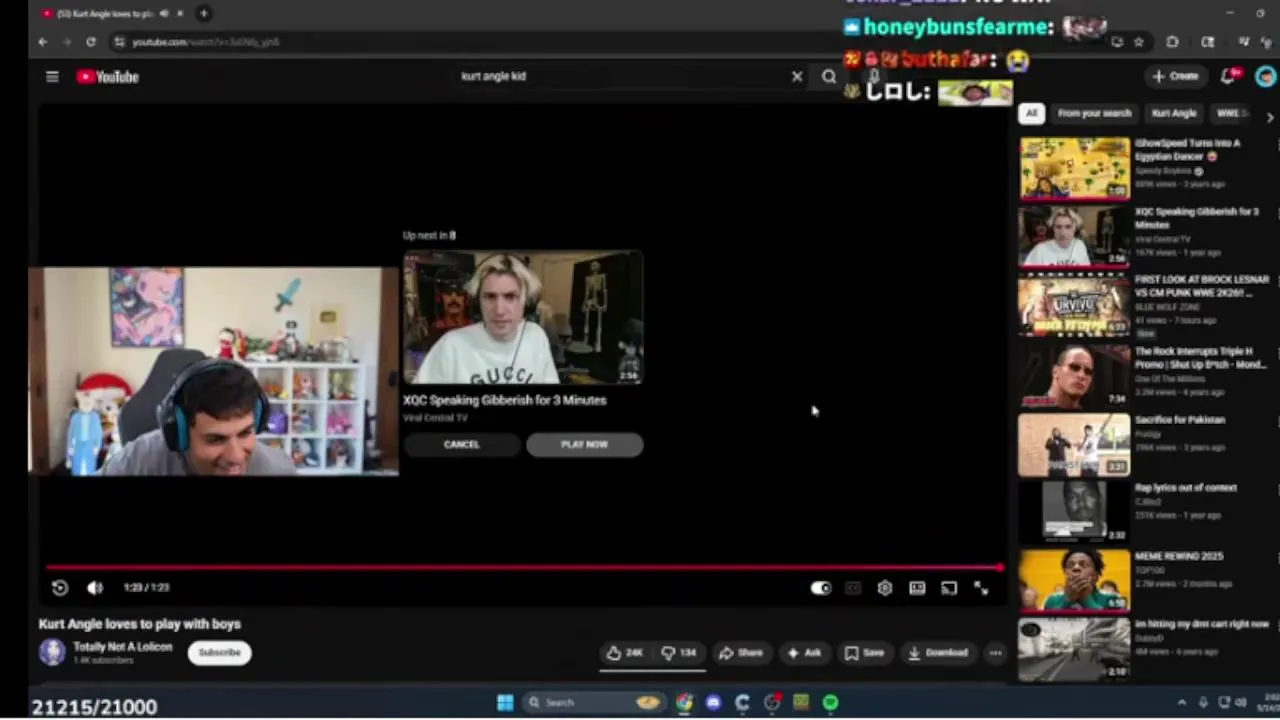Bookmark this page with star icon
The height and width of the screenshot is (720, 1280).
(x=1139, y=42)
